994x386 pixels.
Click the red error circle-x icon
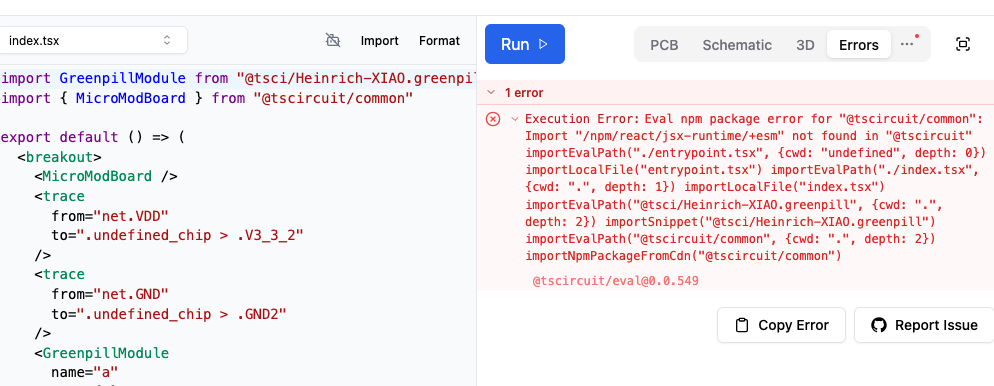(493, 119)
